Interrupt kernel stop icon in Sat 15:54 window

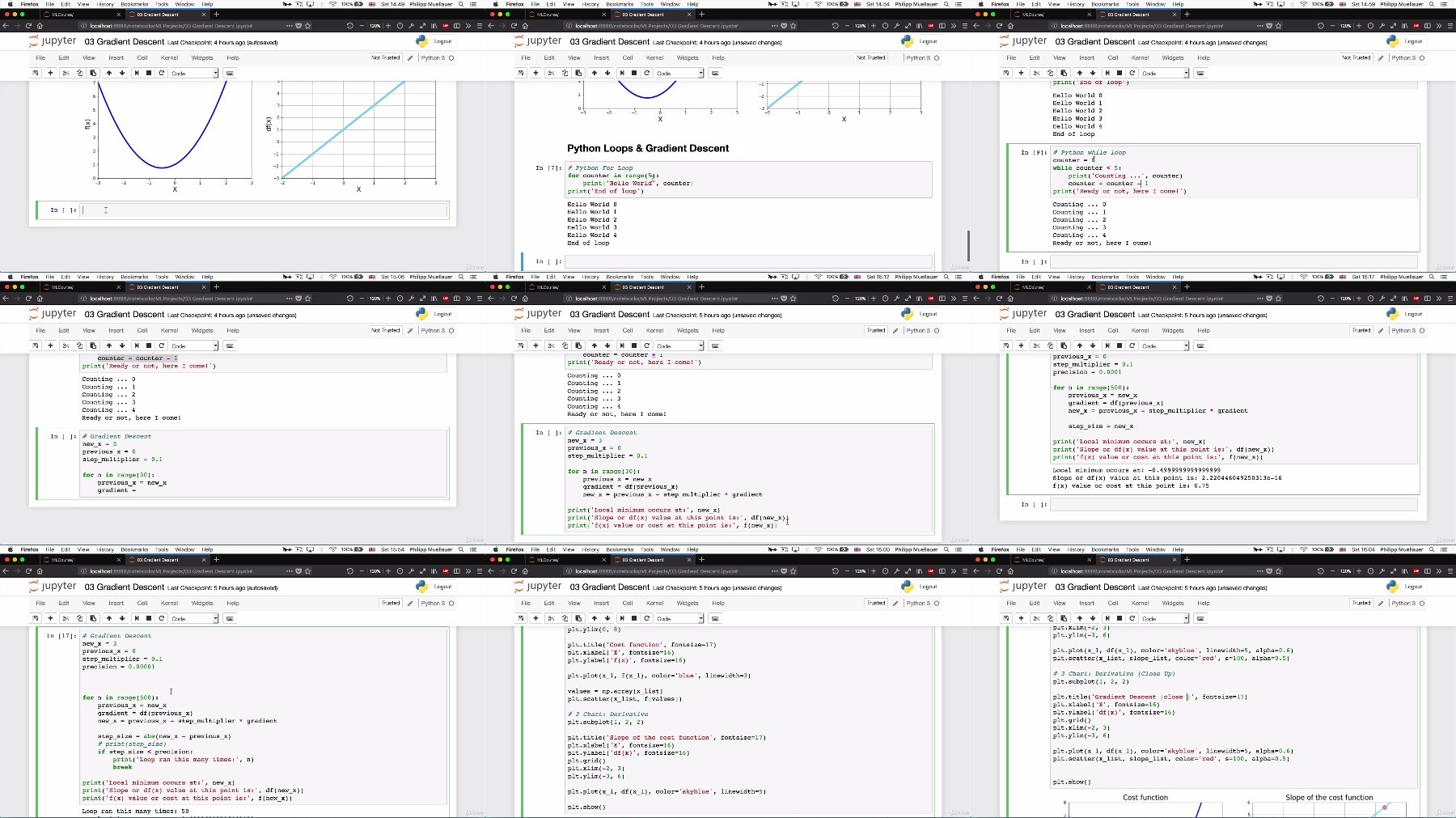149,618
